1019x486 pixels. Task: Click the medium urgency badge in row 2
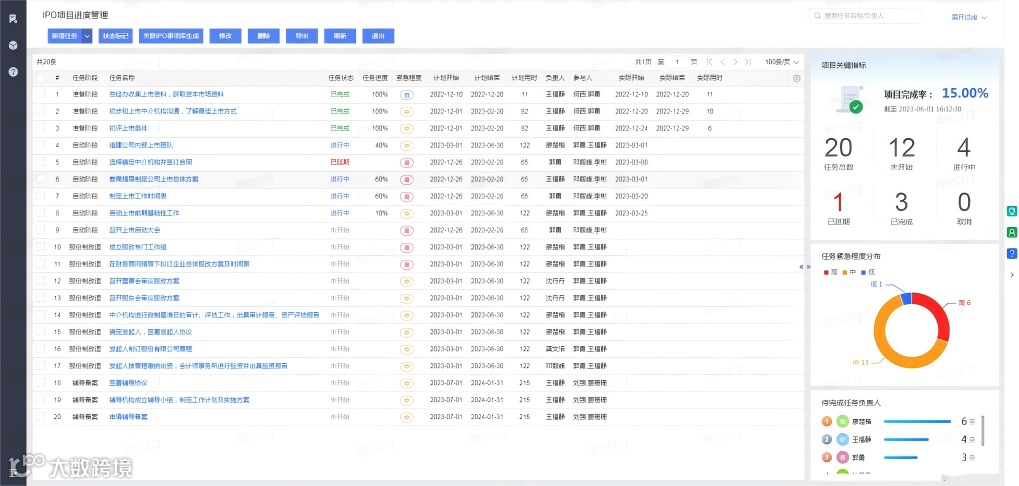407,112
